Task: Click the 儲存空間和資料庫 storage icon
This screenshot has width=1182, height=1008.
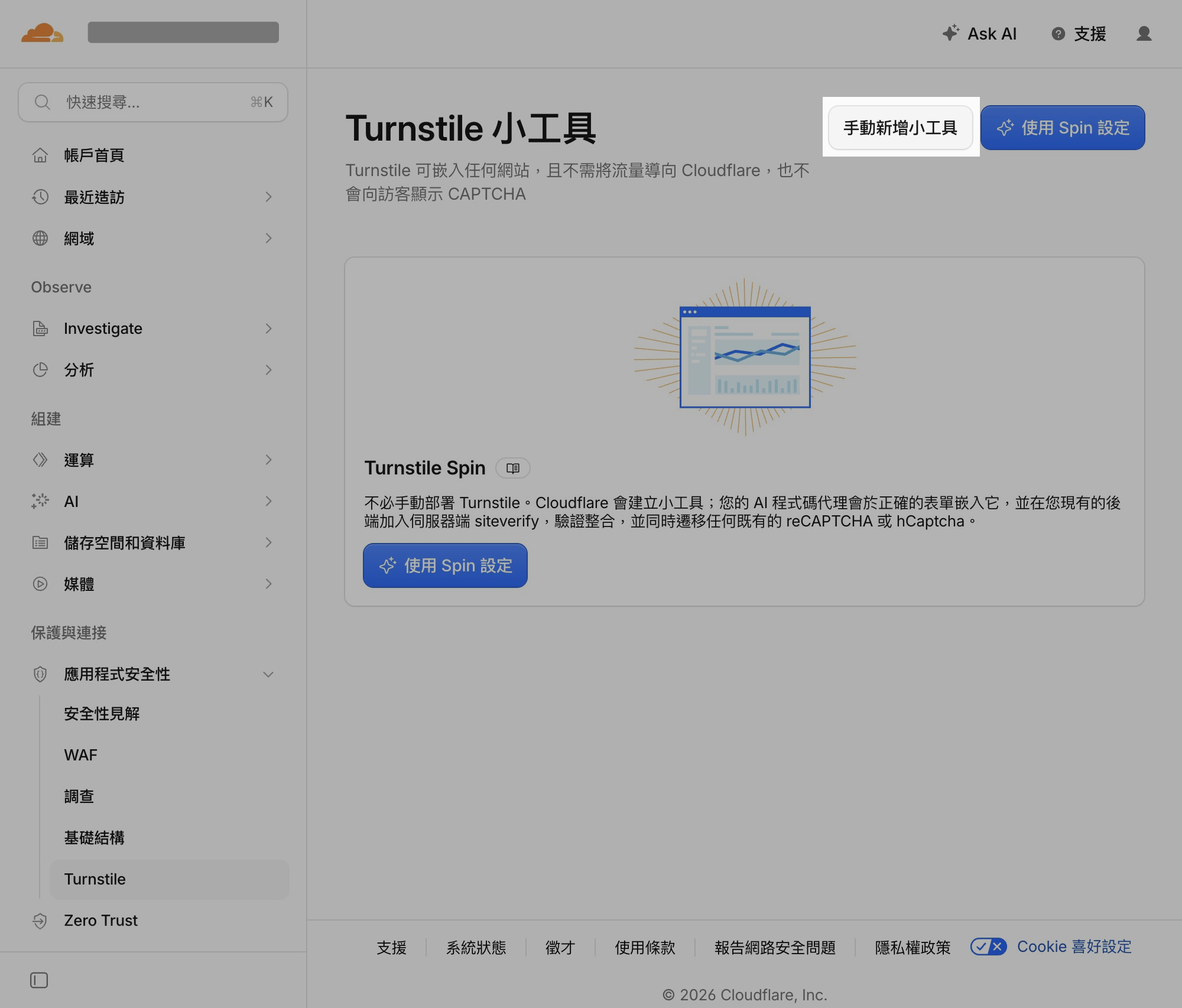Action: (40, 542)
